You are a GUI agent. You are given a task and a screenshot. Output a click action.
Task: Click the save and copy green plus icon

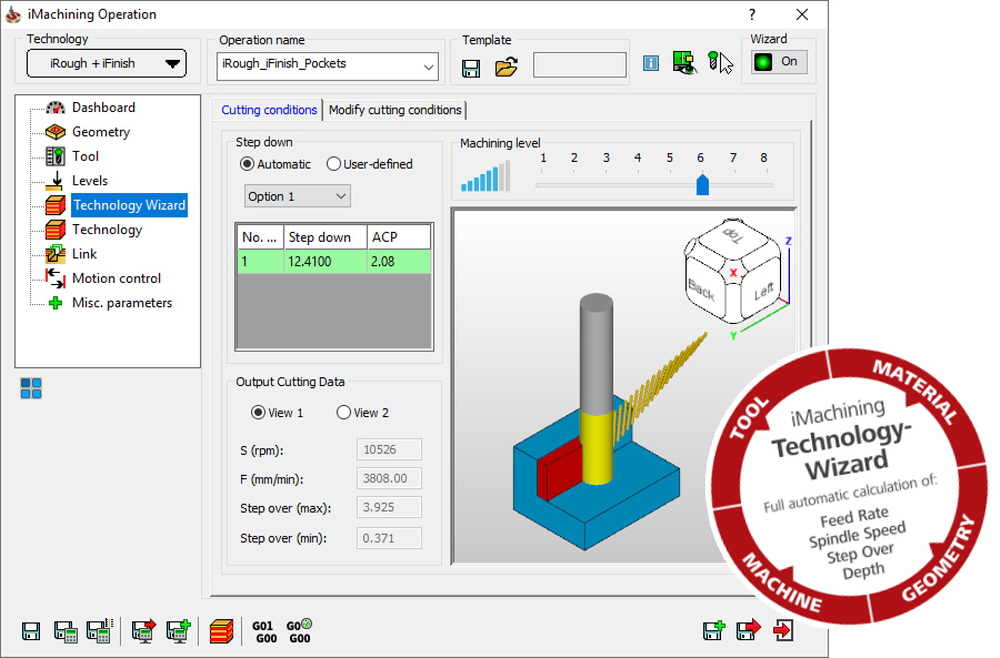click(714, 630)
